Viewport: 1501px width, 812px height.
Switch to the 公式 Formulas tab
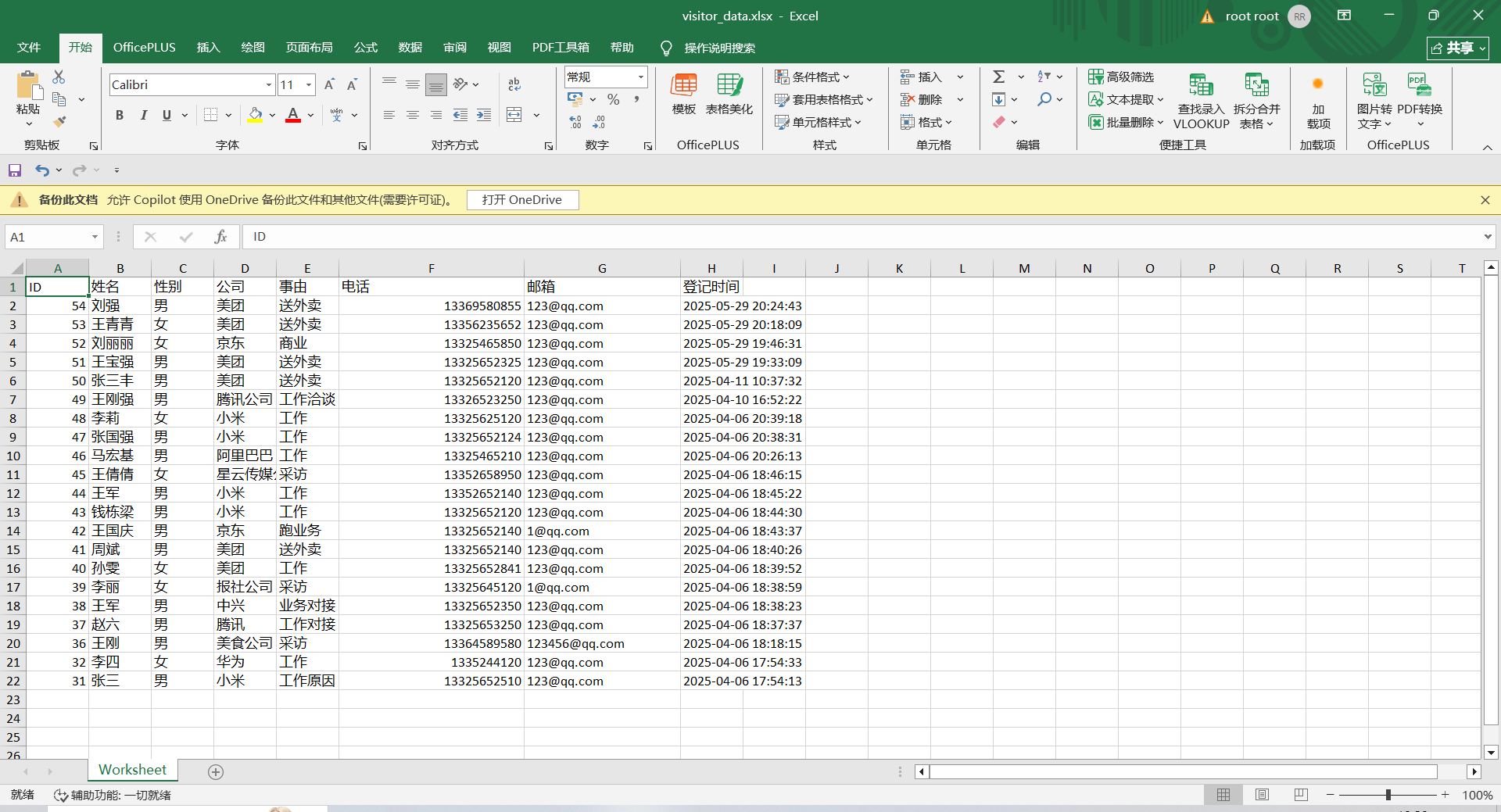365,48
